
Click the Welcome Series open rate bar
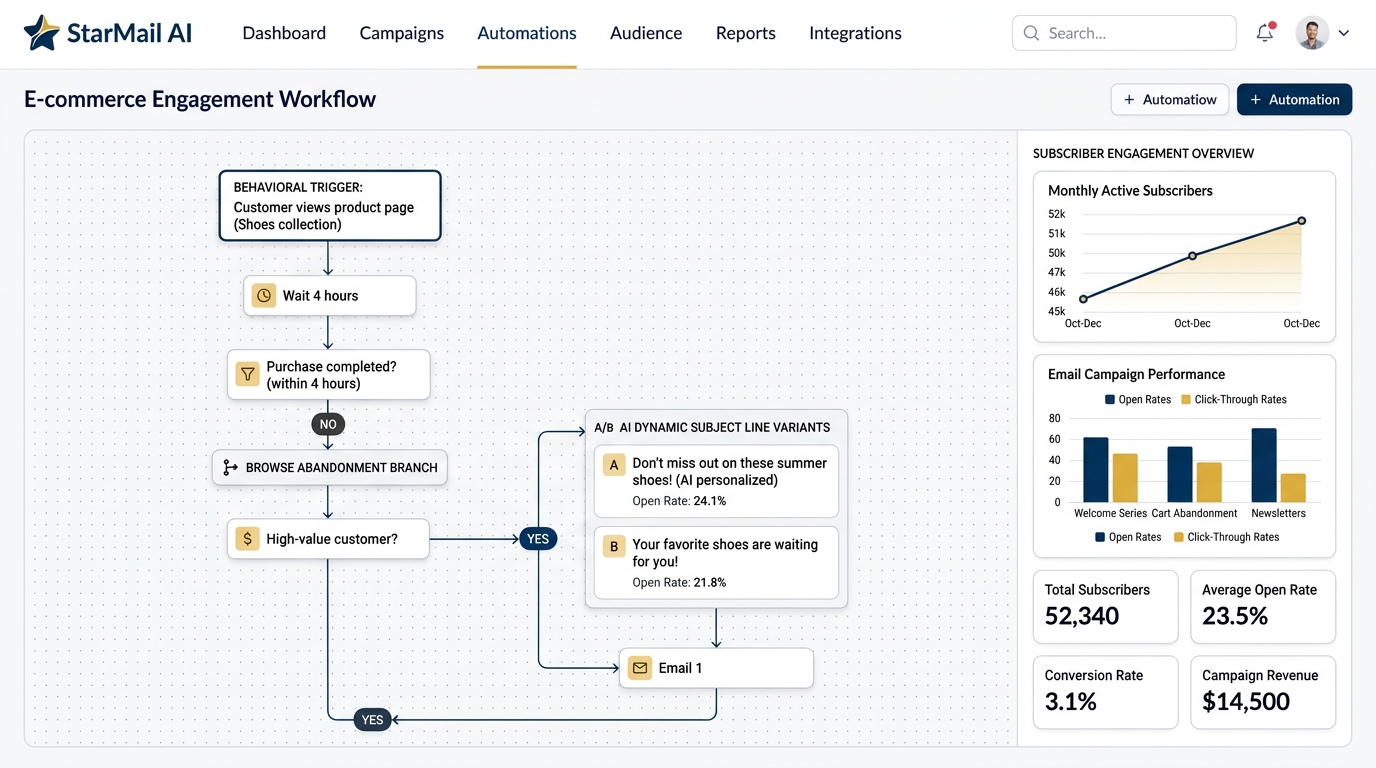[1096, 470]
